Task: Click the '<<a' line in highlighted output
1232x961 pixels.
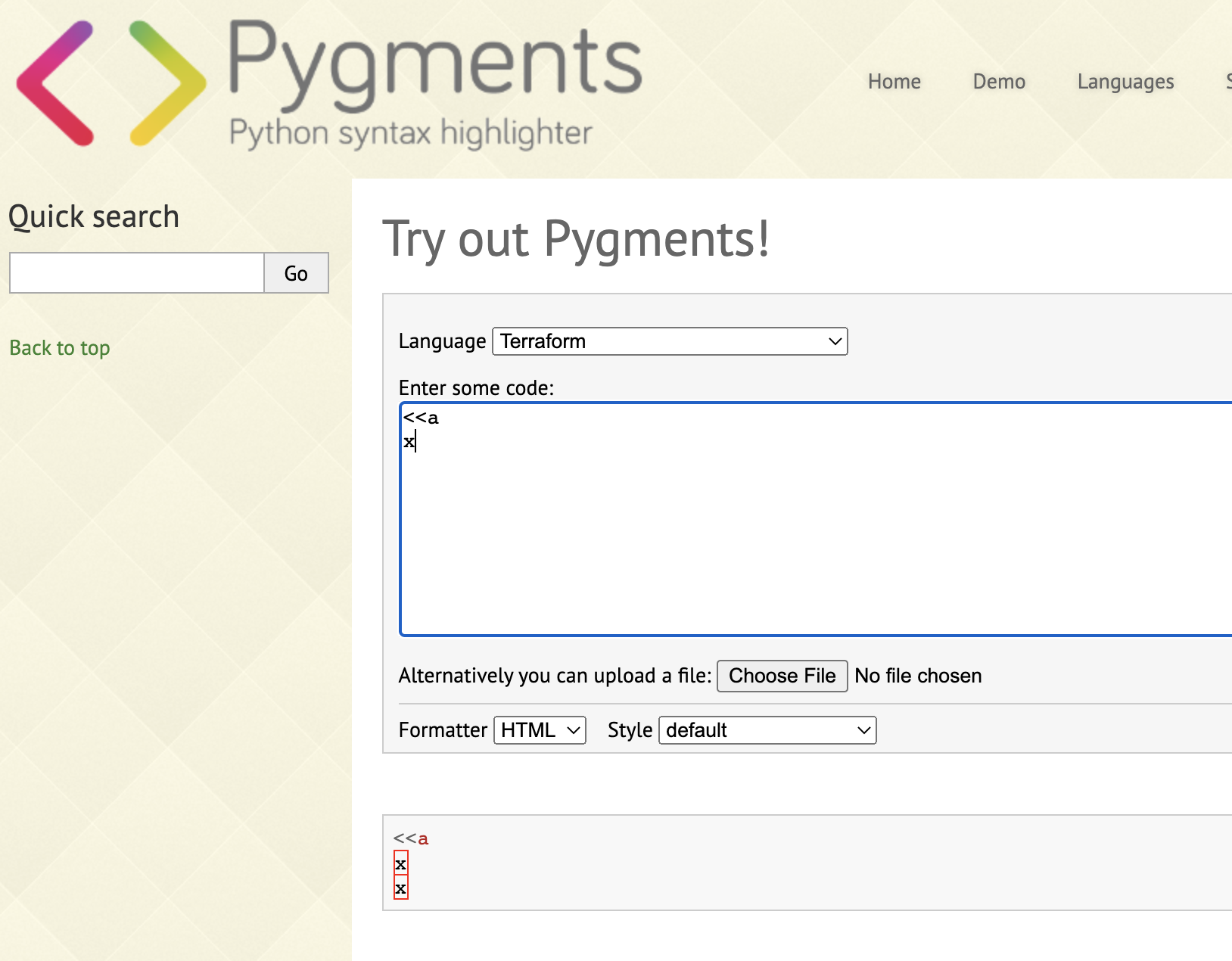Action: coord(411,838)
